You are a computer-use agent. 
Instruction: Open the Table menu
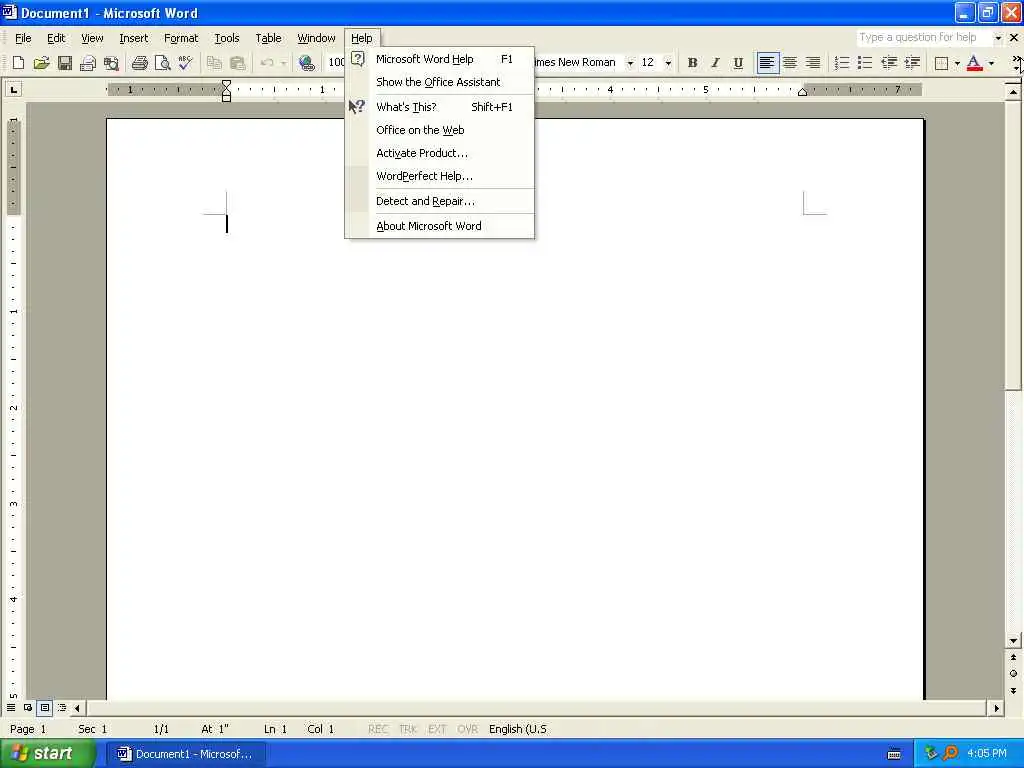pyautogui.click(x=268, y=38)
